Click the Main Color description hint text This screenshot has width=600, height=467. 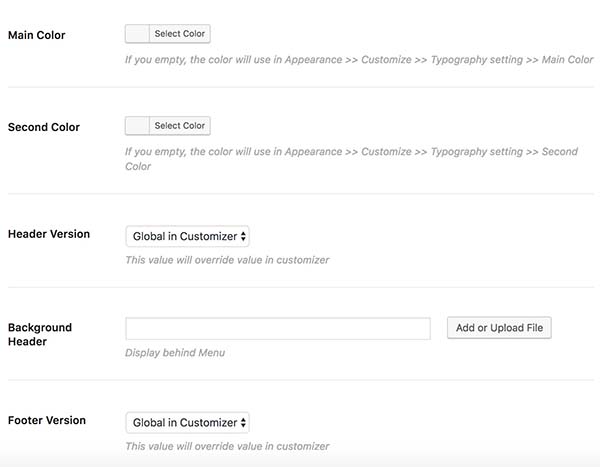(359, 60)
